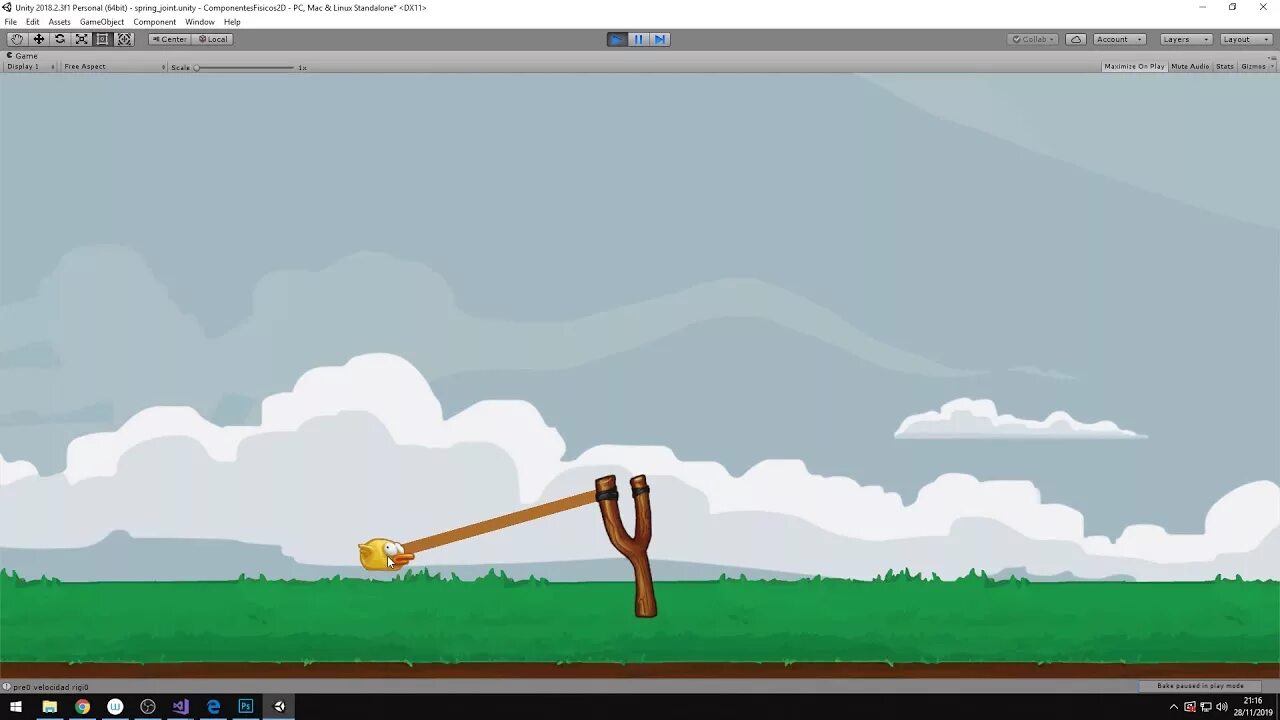Viewport: 1280px width, 720px height.
Task: Open the taskbar clock and date
Action: 1253,707
